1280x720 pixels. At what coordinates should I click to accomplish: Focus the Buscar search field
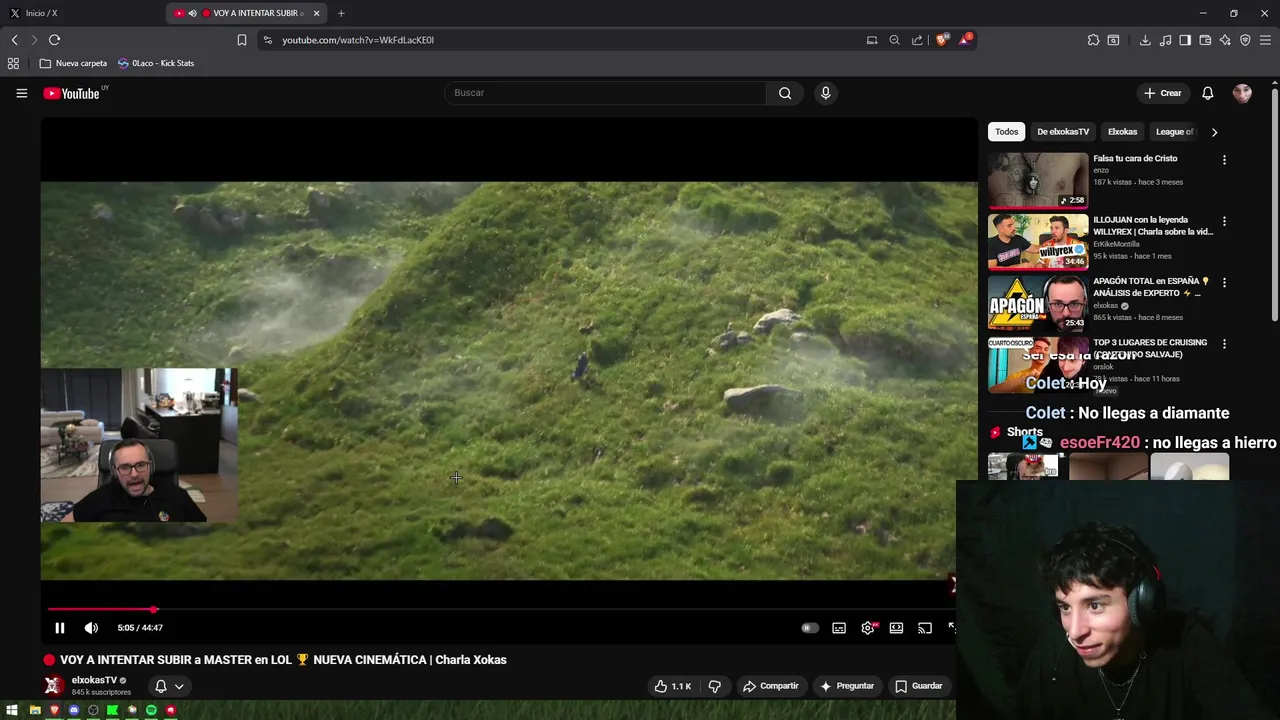click(605, 93)
